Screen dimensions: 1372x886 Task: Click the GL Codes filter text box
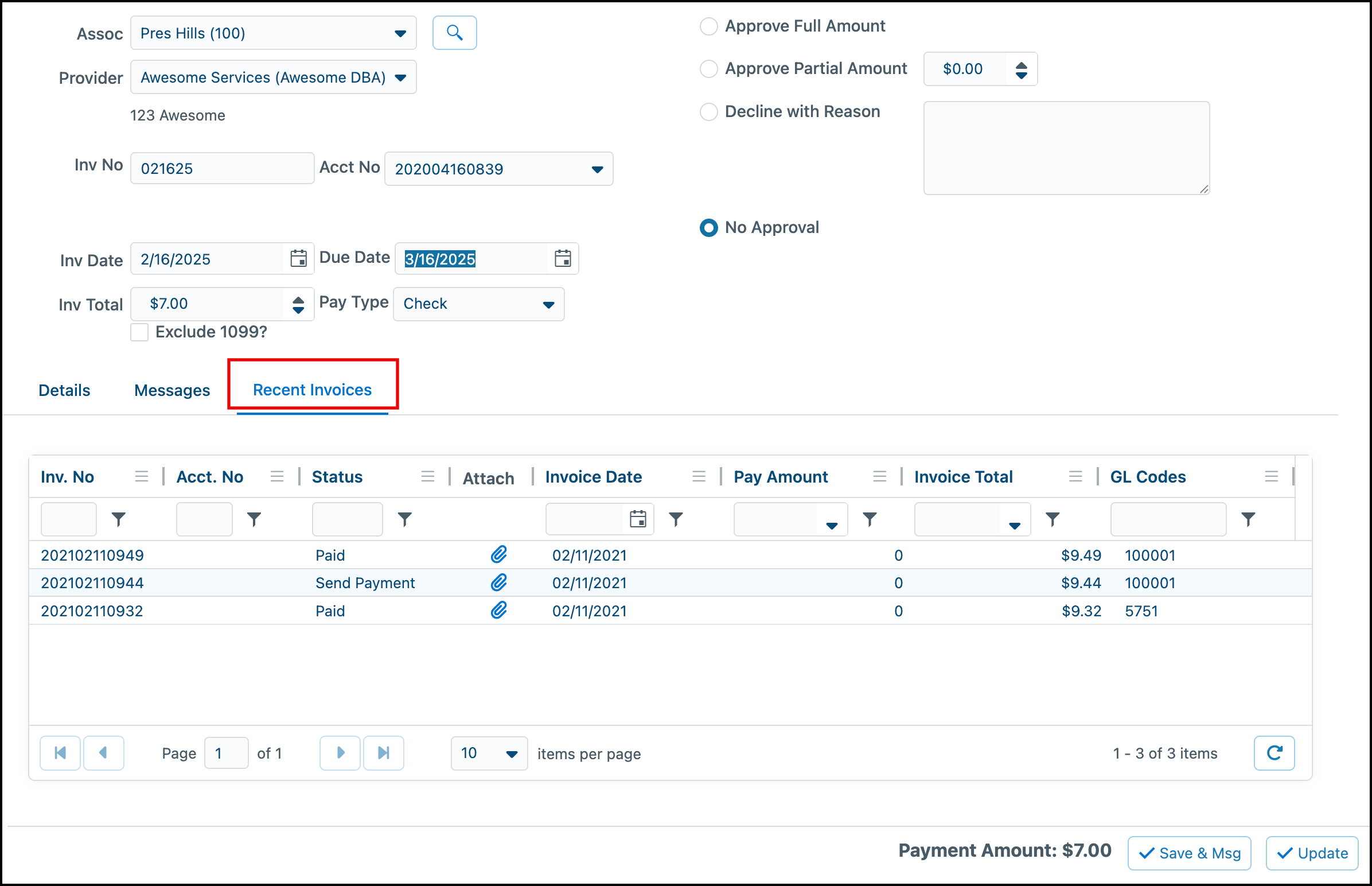click(1168, 519)
